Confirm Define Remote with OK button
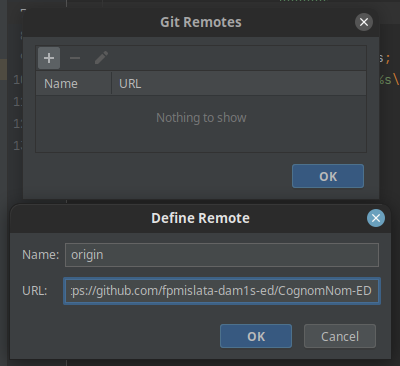 click(256, 336)
